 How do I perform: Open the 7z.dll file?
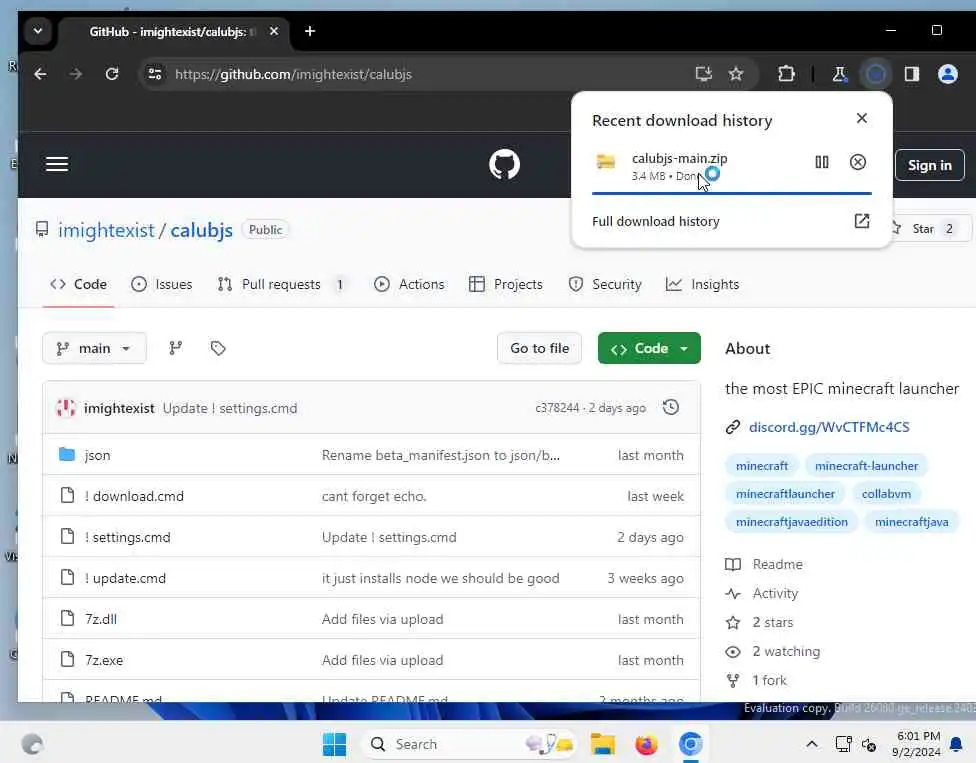tap(101, 619)
